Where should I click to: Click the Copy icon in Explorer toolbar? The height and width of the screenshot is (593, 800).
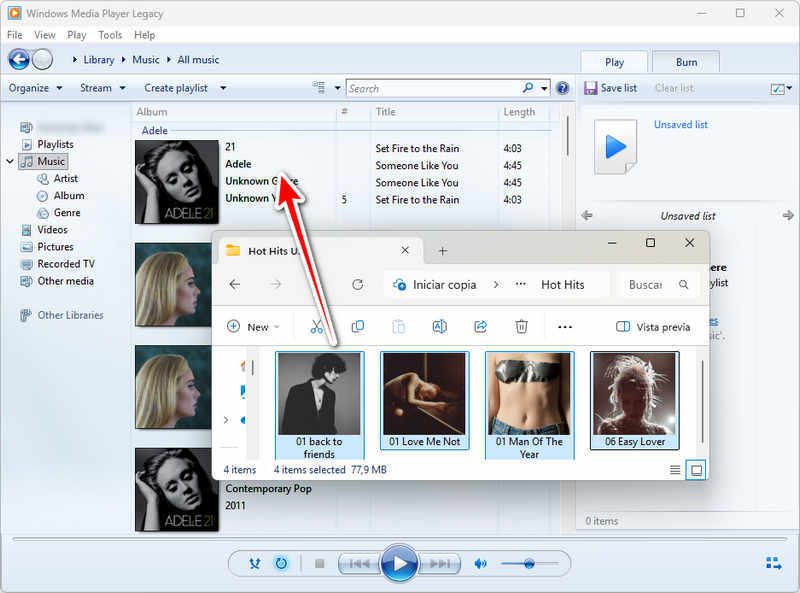[358, 327]
